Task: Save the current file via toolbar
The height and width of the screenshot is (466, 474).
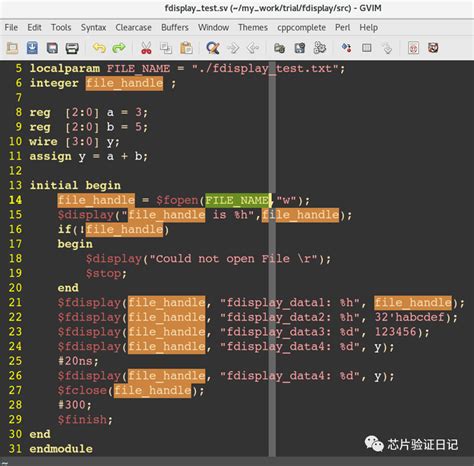Action: (x=32, y=48)
